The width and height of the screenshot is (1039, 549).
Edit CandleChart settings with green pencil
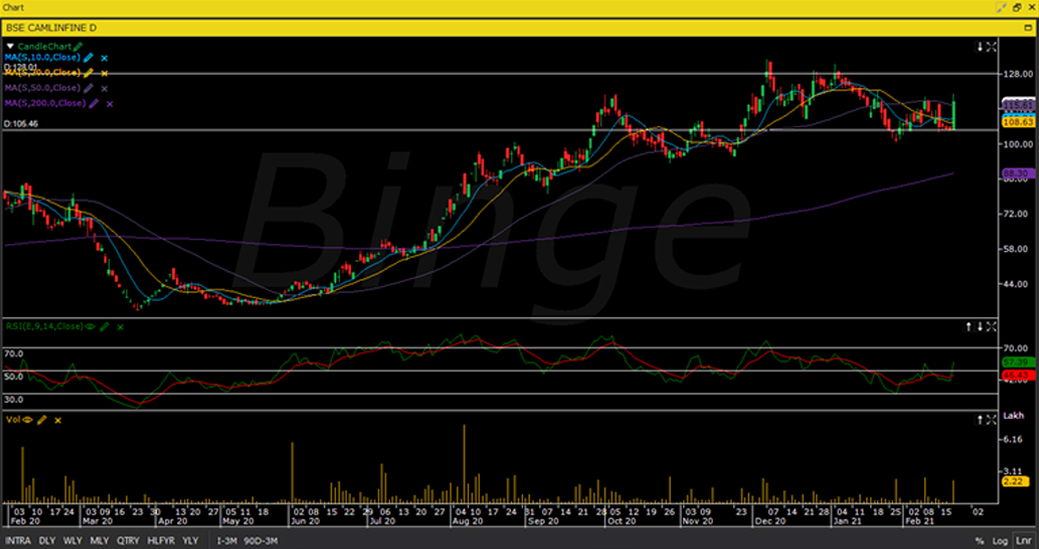(x=78, y=46)
